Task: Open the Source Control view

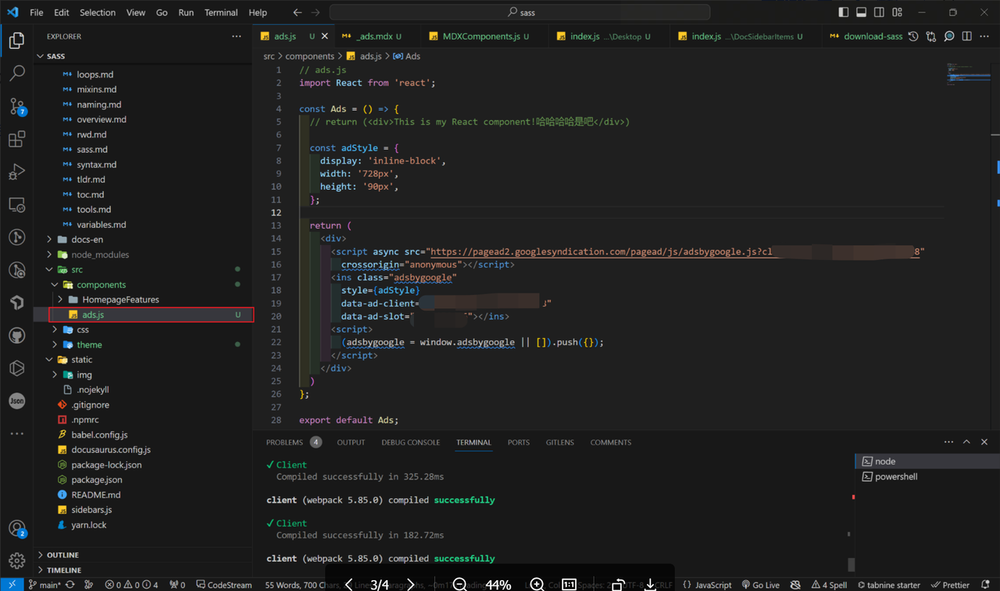Action: 17,106
